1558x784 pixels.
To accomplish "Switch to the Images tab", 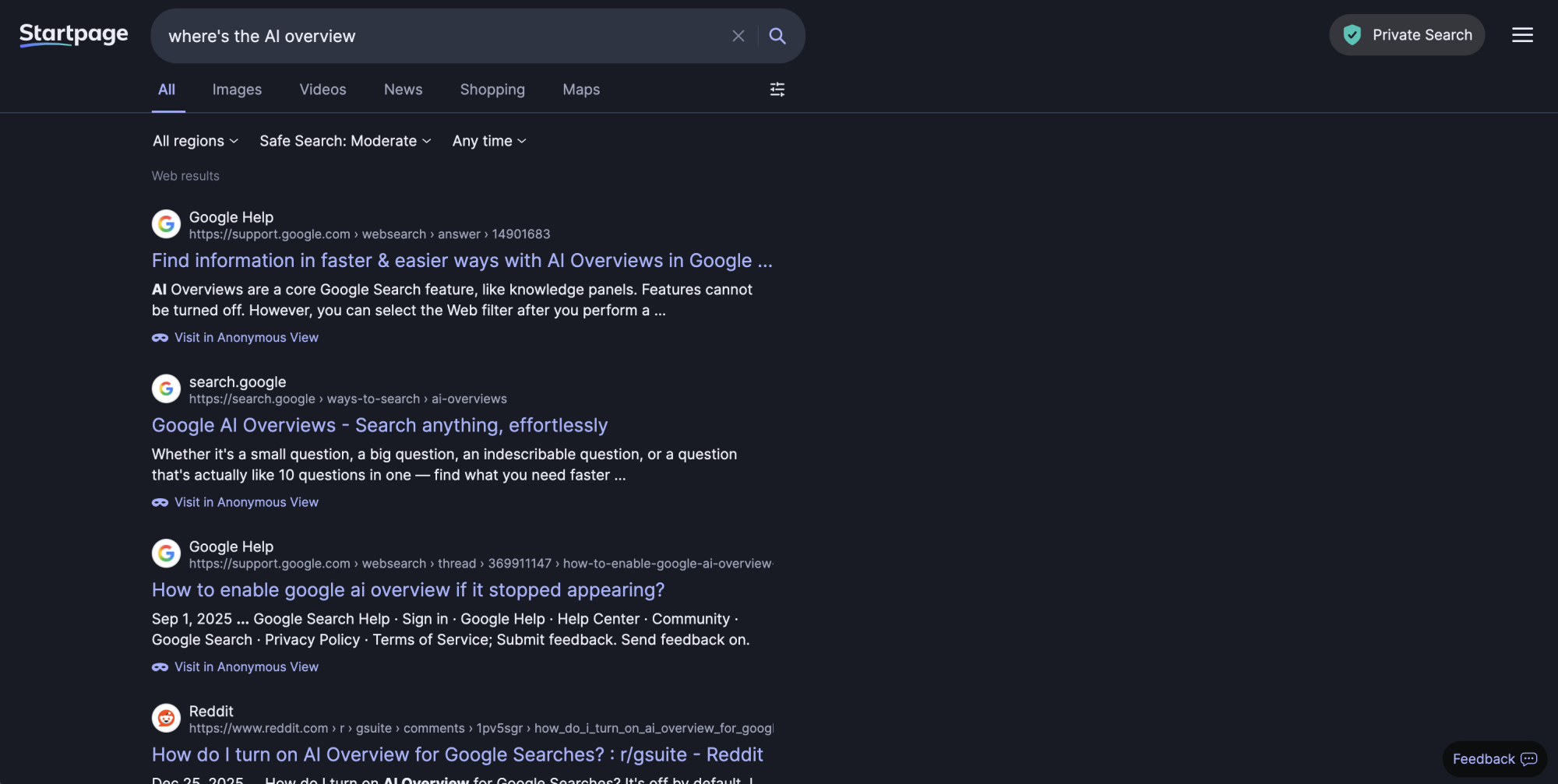I will (x=237, y=90).
